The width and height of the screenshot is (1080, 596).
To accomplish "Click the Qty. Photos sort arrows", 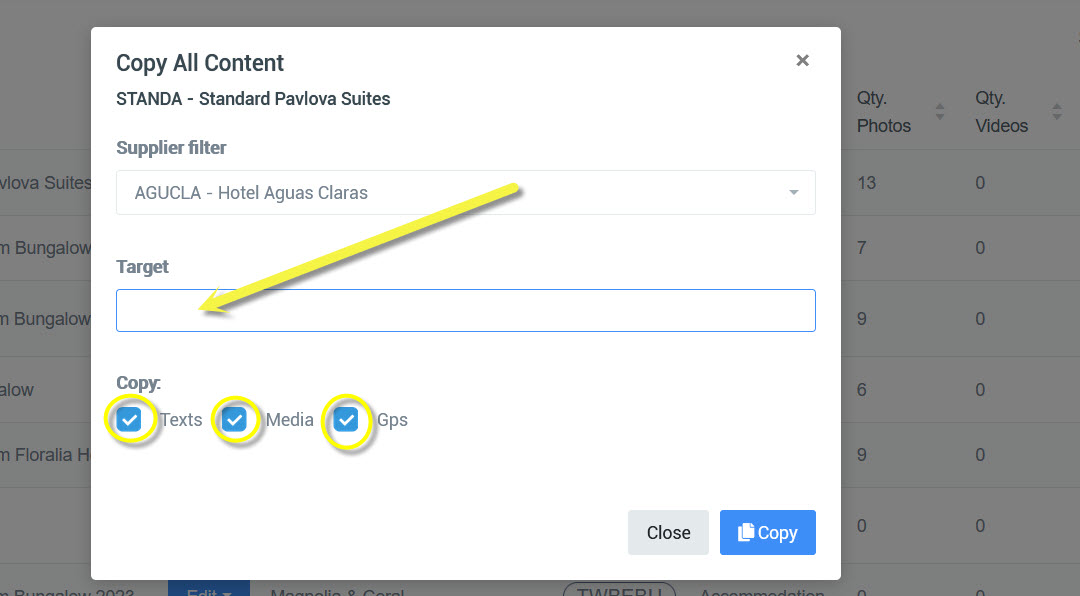I will pyautogui.click(x=940, y=112).
